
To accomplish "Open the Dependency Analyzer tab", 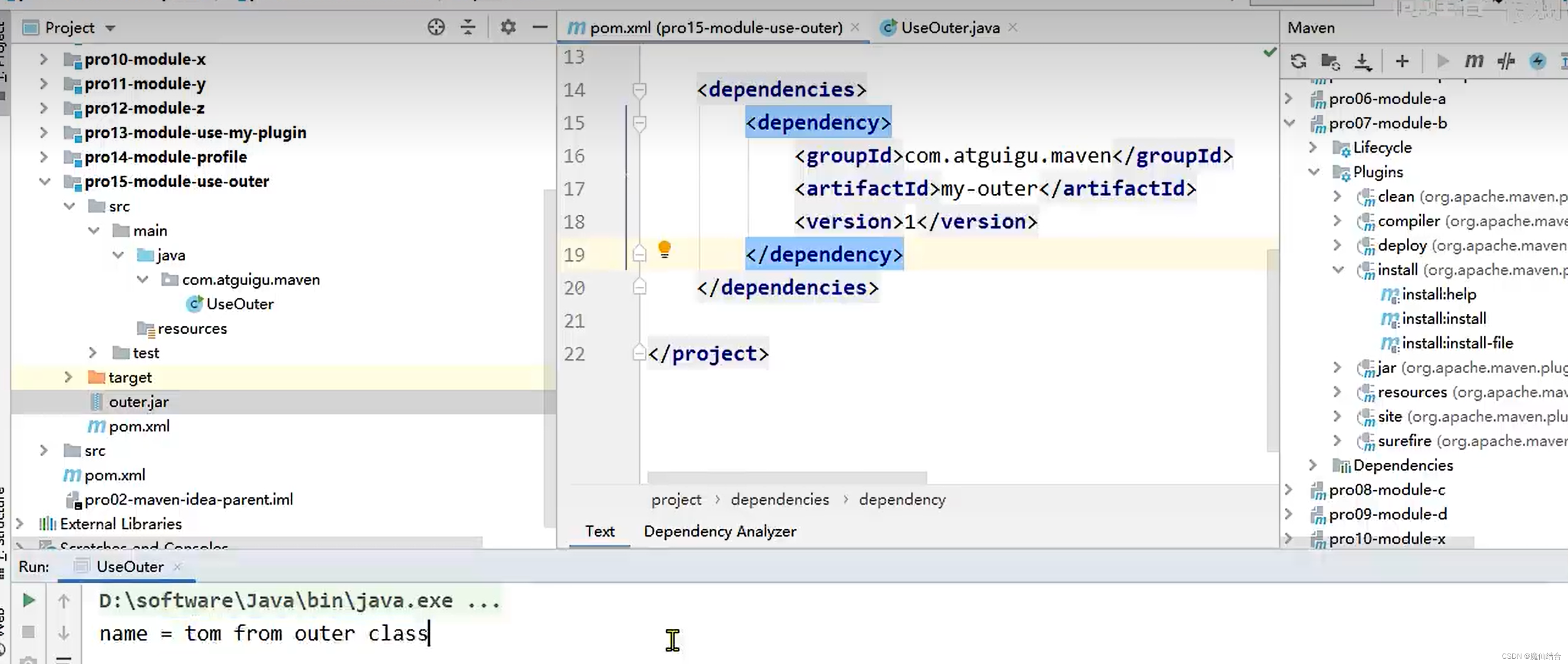I will 719,531.
